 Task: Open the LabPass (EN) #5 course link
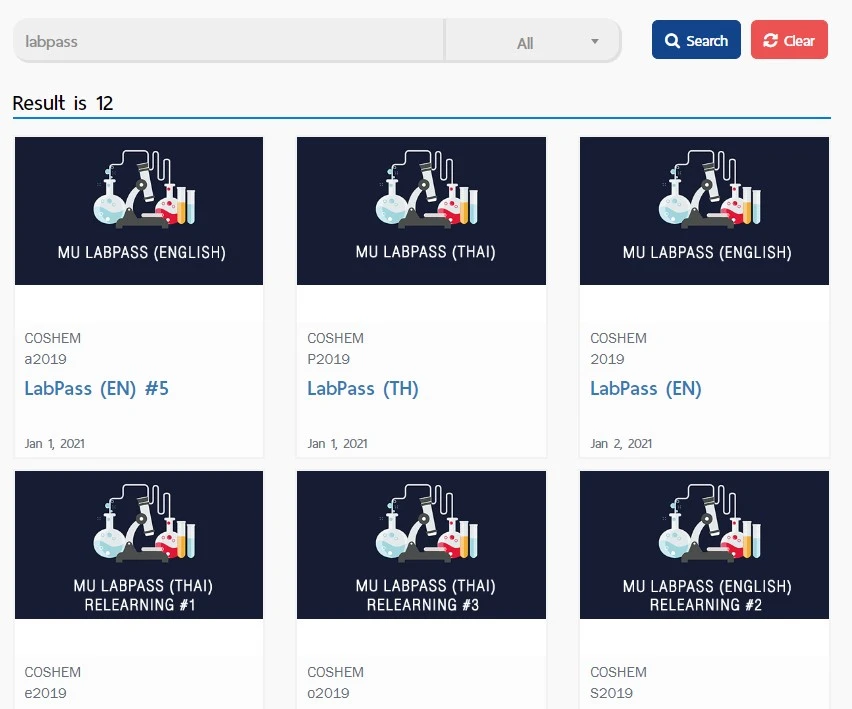click(x=97, y=389)
